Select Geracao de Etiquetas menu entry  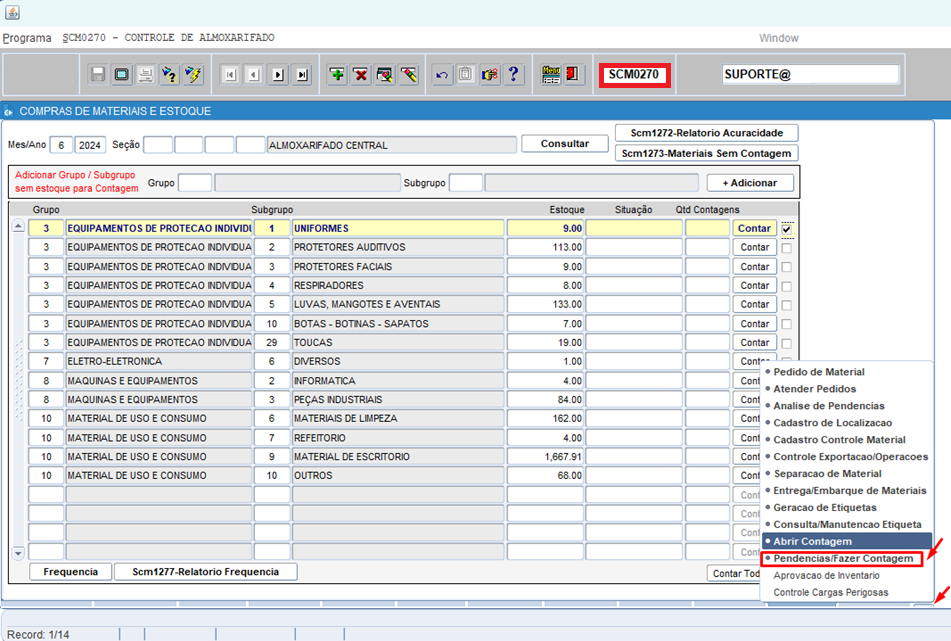[x=824, y=508]
